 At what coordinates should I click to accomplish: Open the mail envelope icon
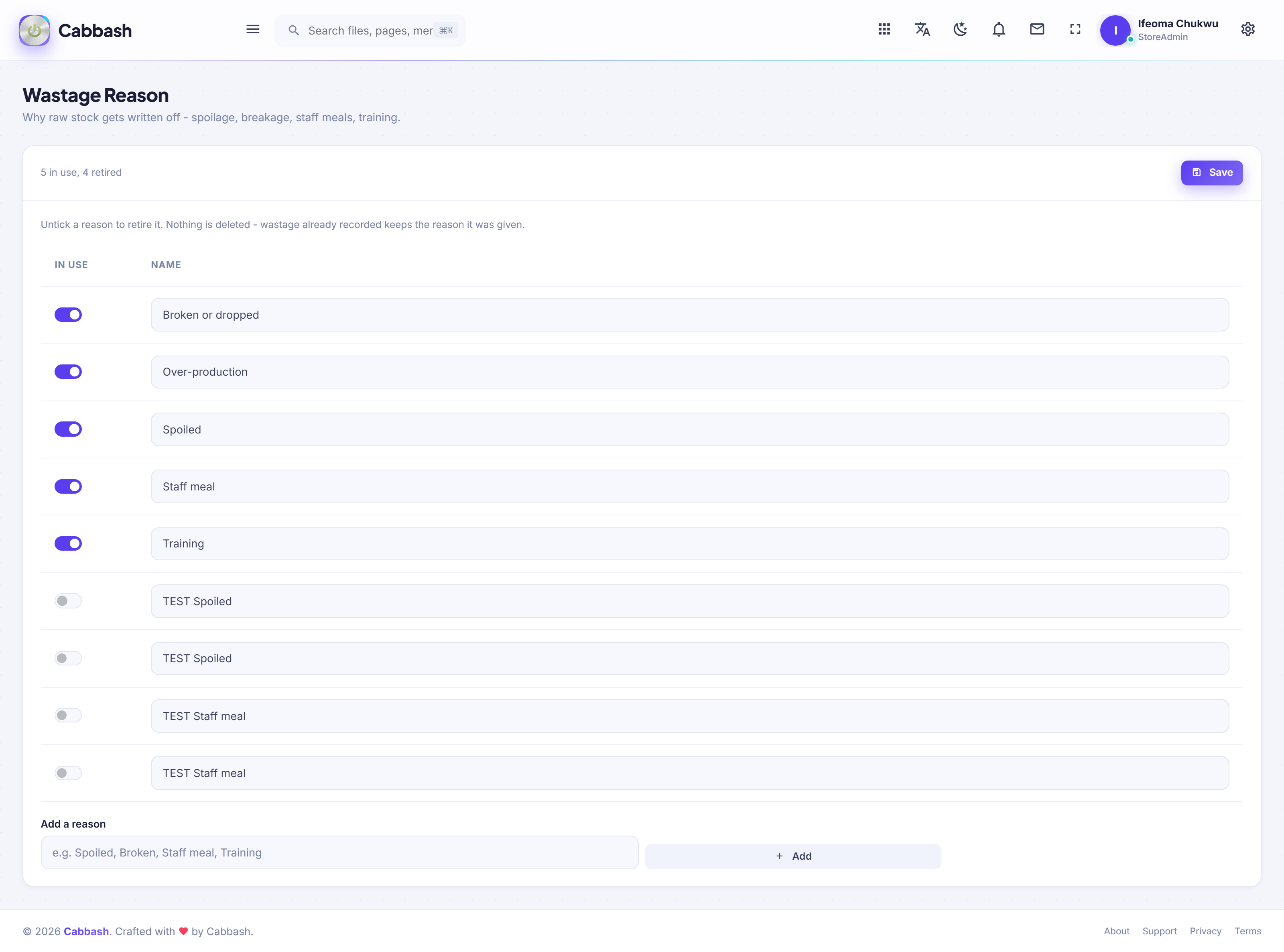click(1037, 29)
